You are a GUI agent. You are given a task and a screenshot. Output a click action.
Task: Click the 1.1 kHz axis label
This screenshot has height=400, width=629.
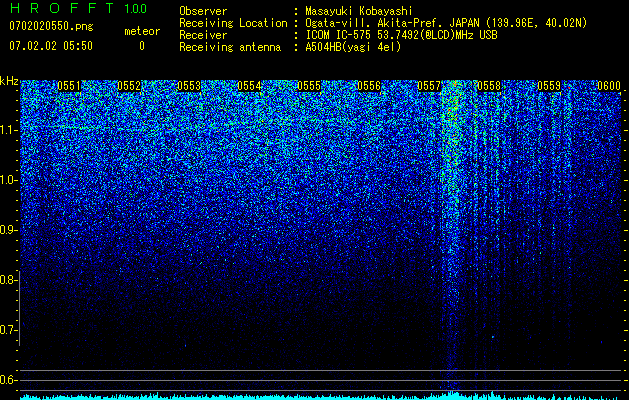[x=9, y=130]
